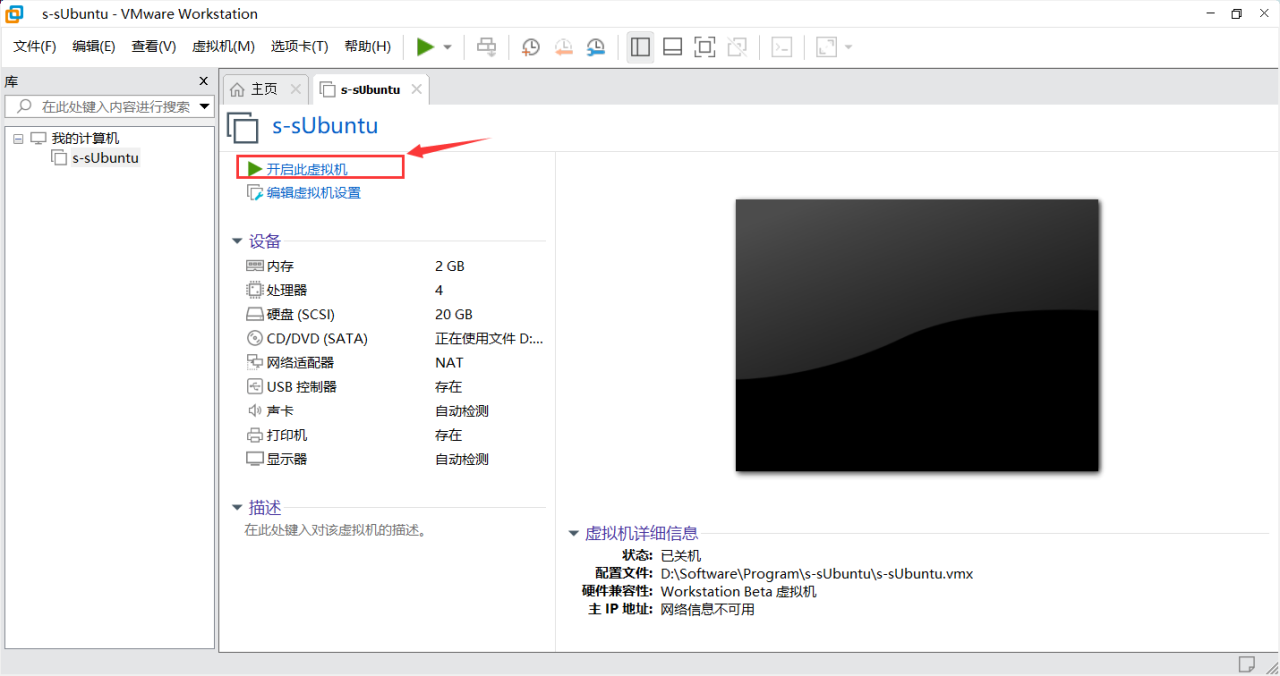Collapse the 虚拟机详细信息 details section
This screenshot has height=676, width=1280.
coord(573,533)
